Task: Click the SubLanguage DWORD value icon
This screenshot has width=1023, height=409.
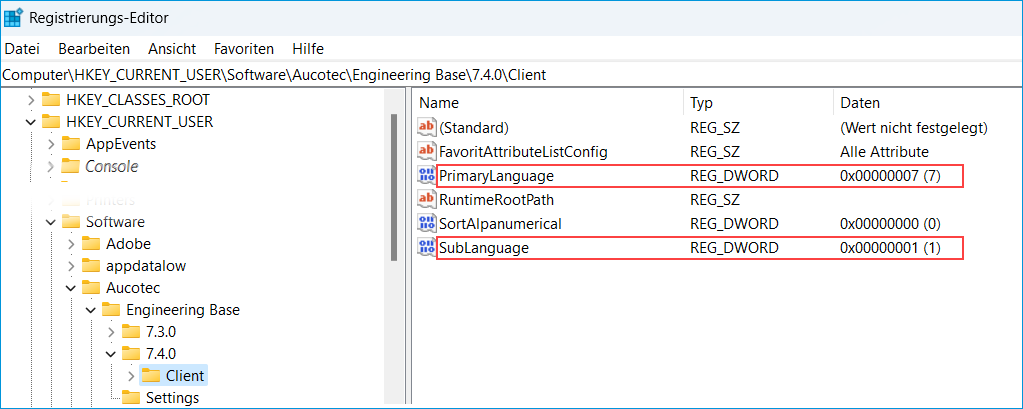Action: (427, 248)
